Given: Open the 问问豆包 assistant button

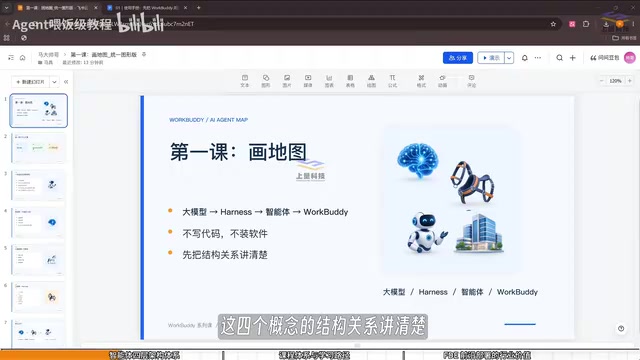Looking at the screenshot, I should [x=604, y=58].
